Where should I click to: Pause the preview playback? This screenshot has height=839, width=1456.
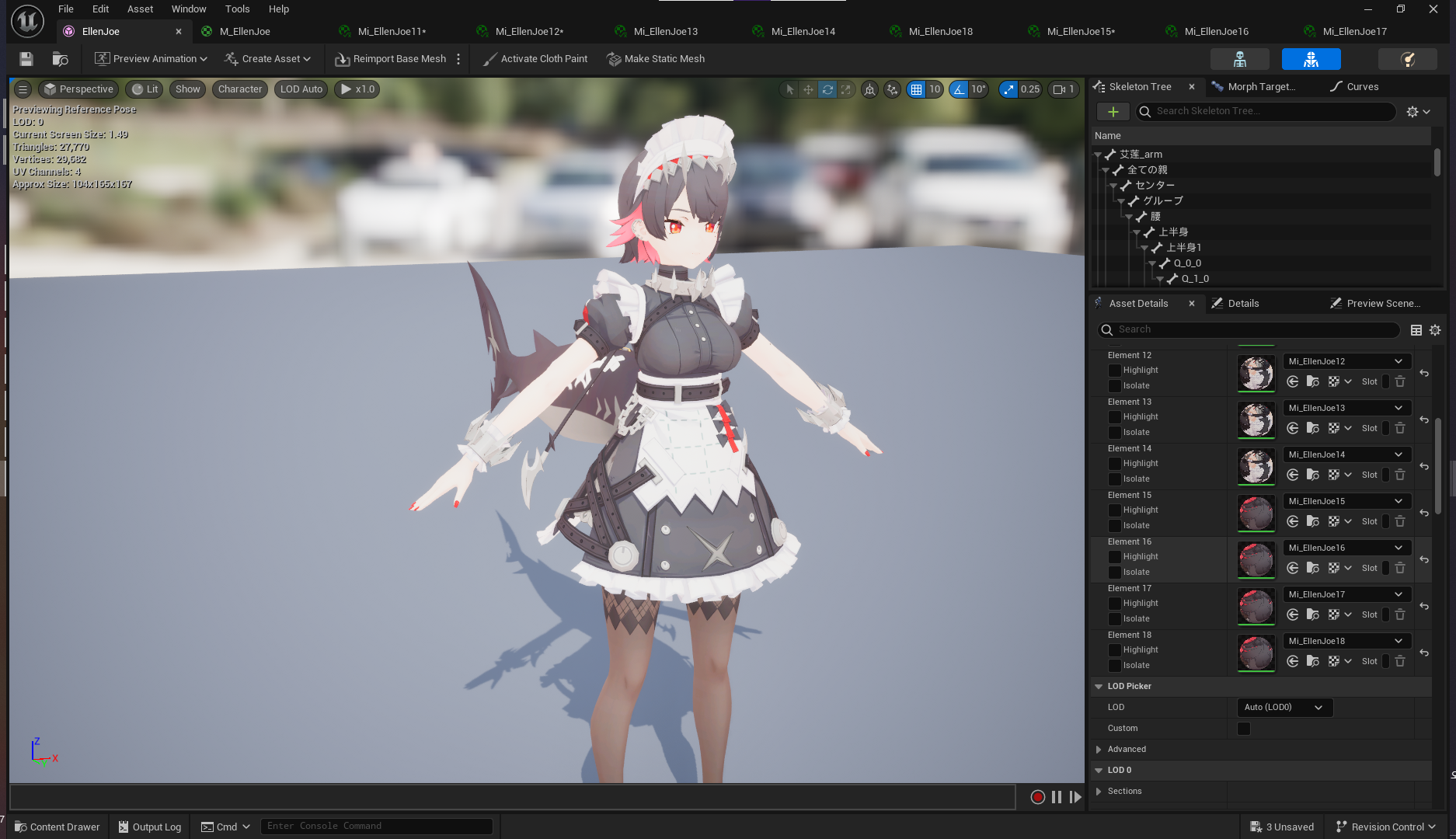1057,797
